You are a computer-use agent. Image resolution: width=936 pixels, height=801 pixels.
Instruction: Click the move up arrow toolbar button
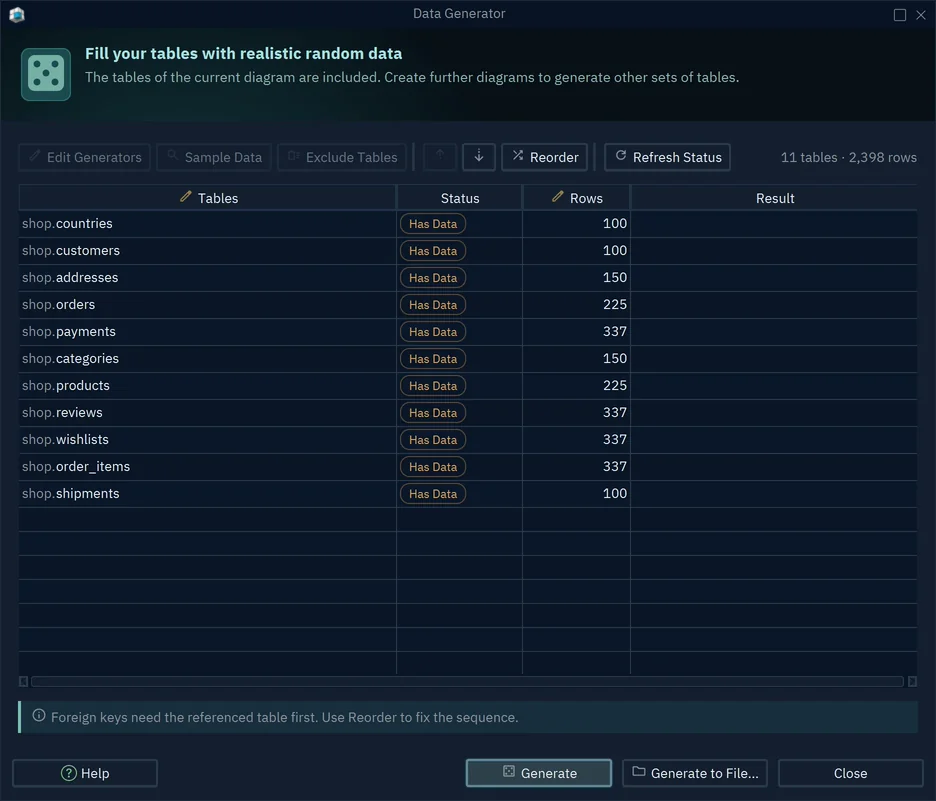point(440,157)
